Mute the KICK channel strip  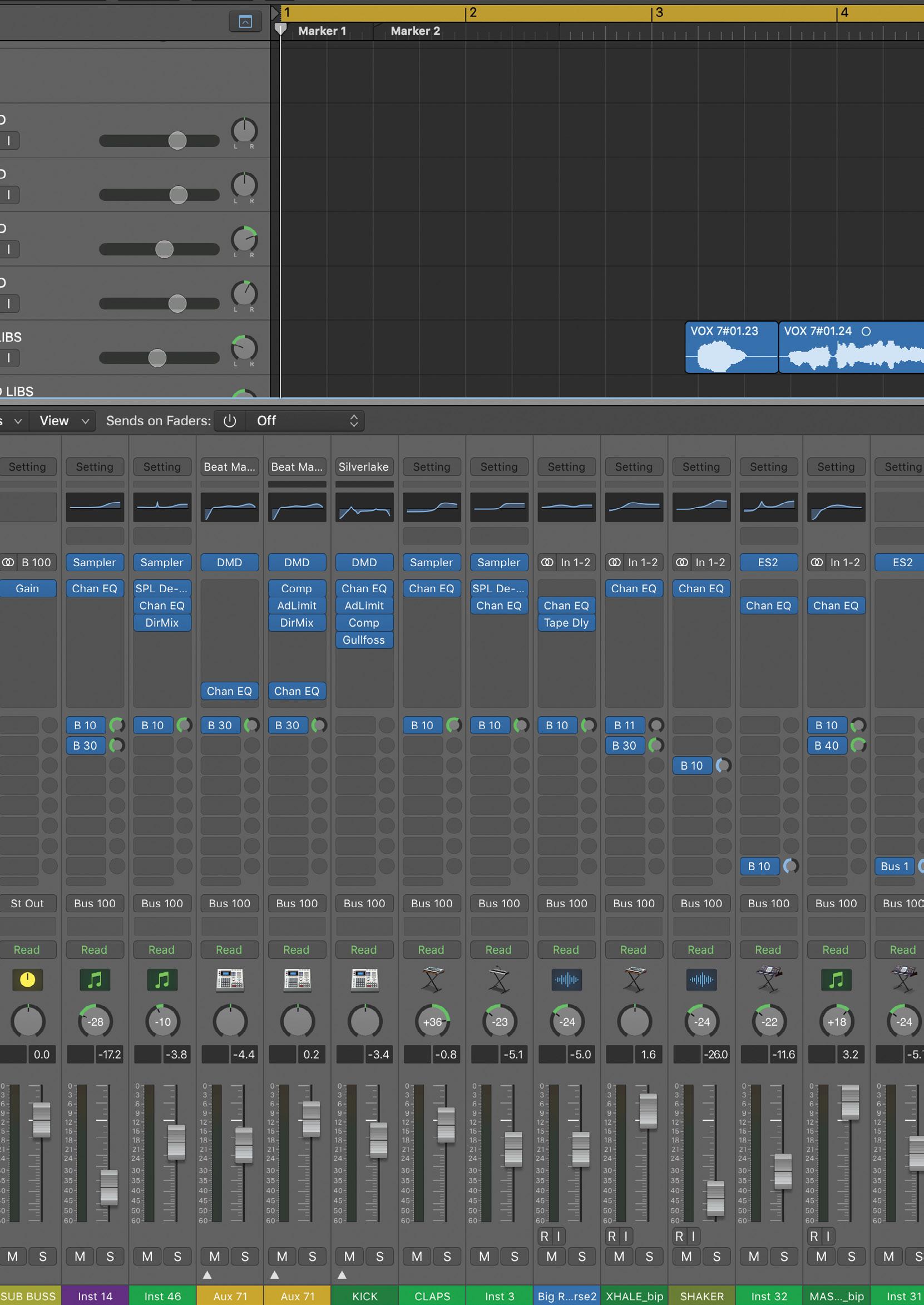(x=349, y=1256)
